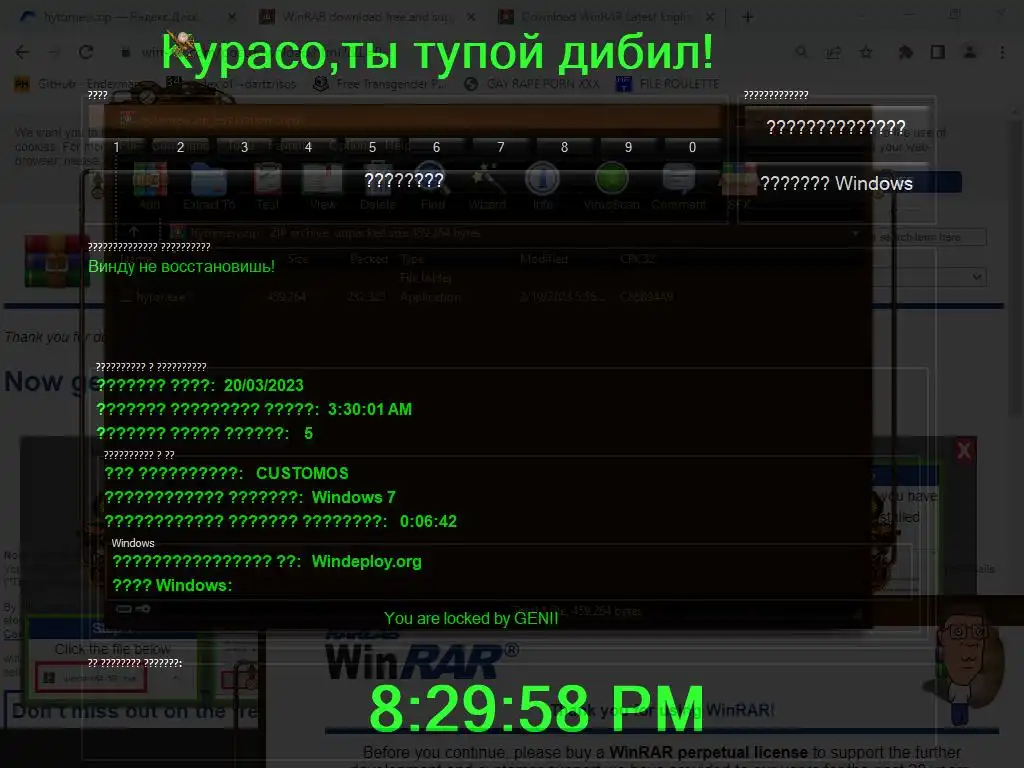Click the '??????? Windows' button in the locker
1024x768 pixels.
coord(837,184)
